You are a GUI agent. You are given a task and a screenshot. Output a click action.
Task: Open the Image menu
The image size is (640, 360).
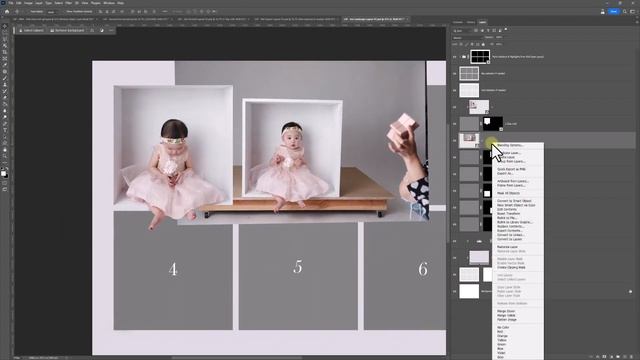point(28,3)
